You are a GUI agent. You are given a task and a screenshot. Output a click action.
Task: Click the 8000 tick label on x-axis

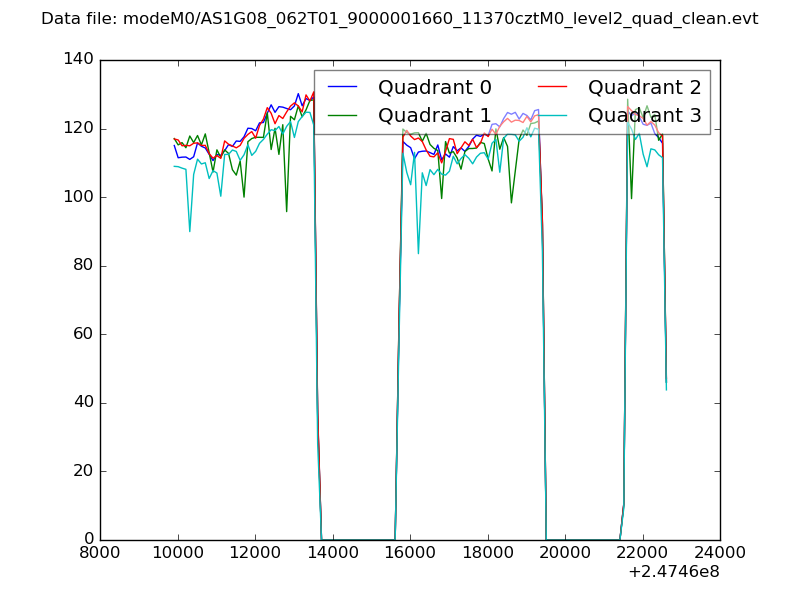(100, 552)
